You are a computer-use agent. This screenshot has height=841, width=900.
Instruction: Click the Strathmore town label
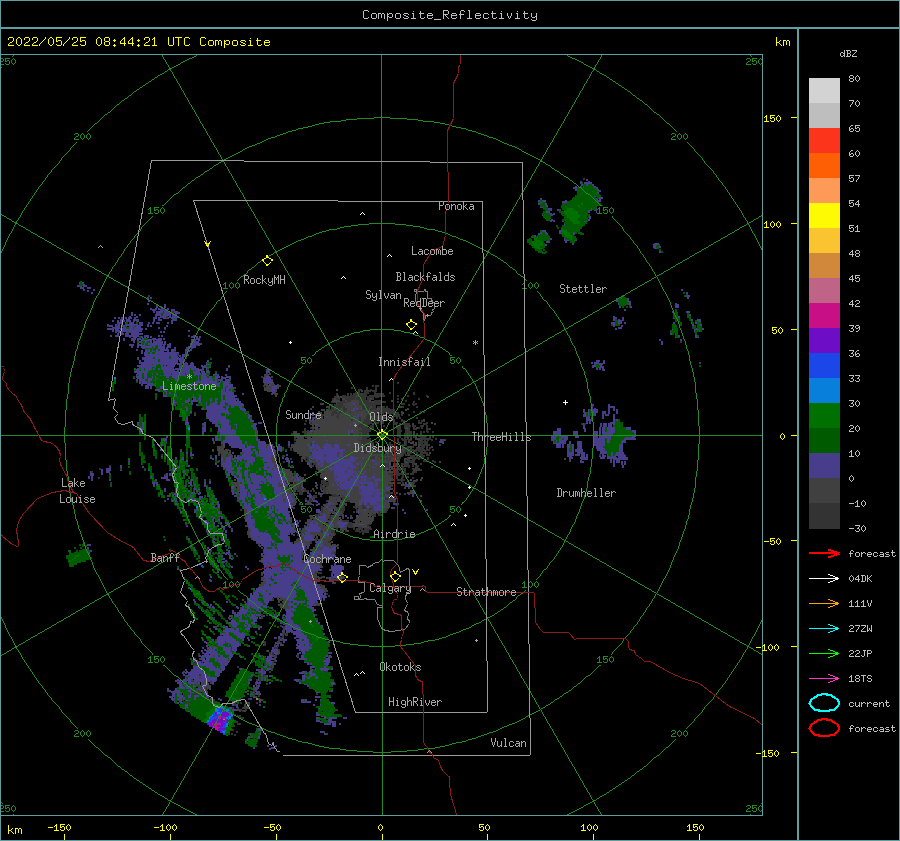point(486,592)
